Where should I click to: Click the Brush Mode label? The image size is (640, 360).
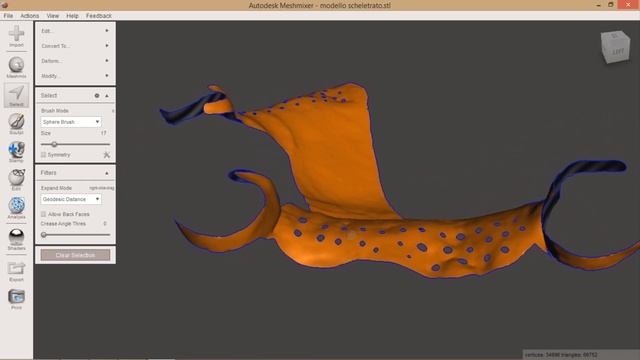pos(55,111)
